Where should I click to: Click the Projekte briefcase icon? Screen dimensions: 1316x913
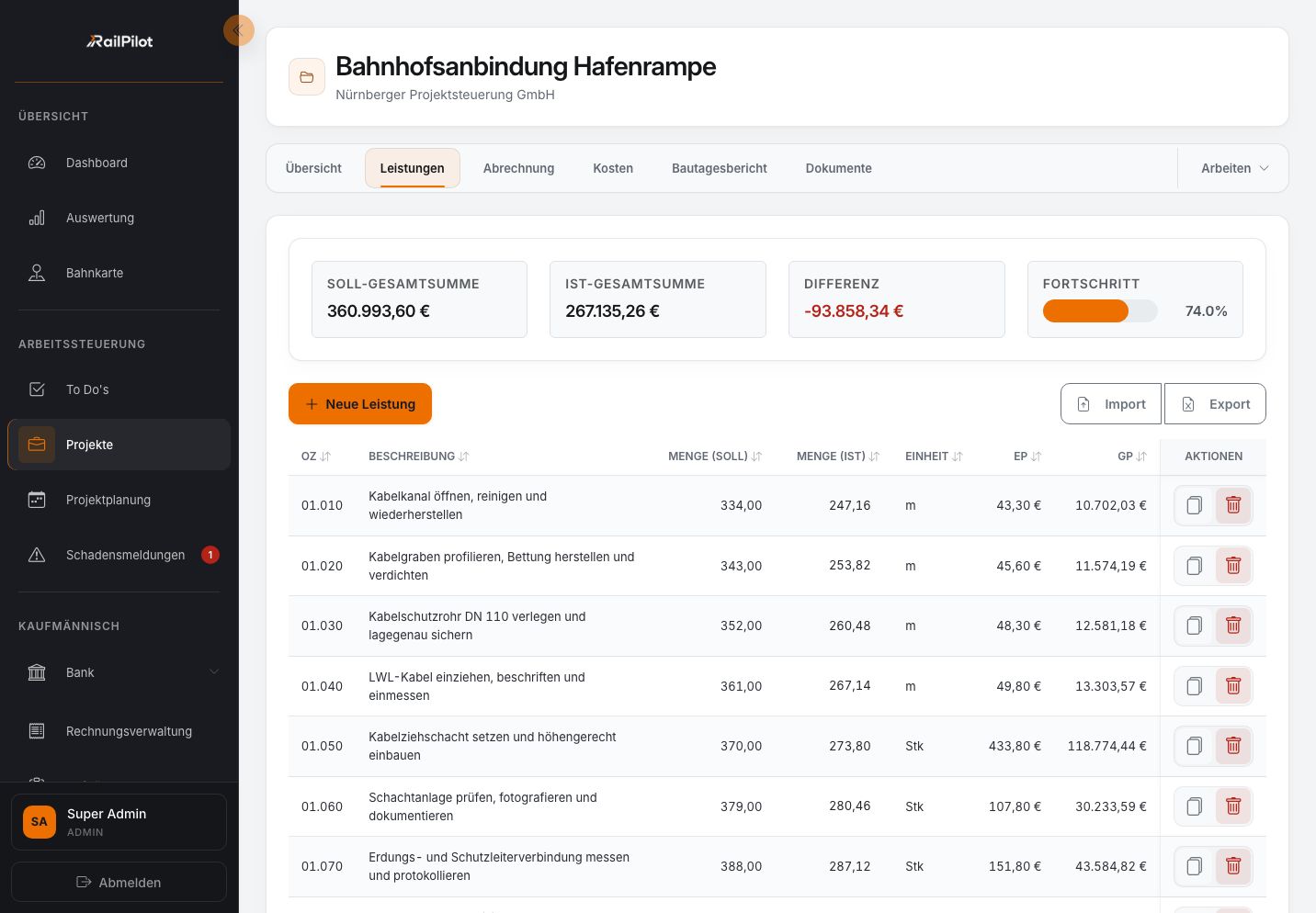[37, 445]
